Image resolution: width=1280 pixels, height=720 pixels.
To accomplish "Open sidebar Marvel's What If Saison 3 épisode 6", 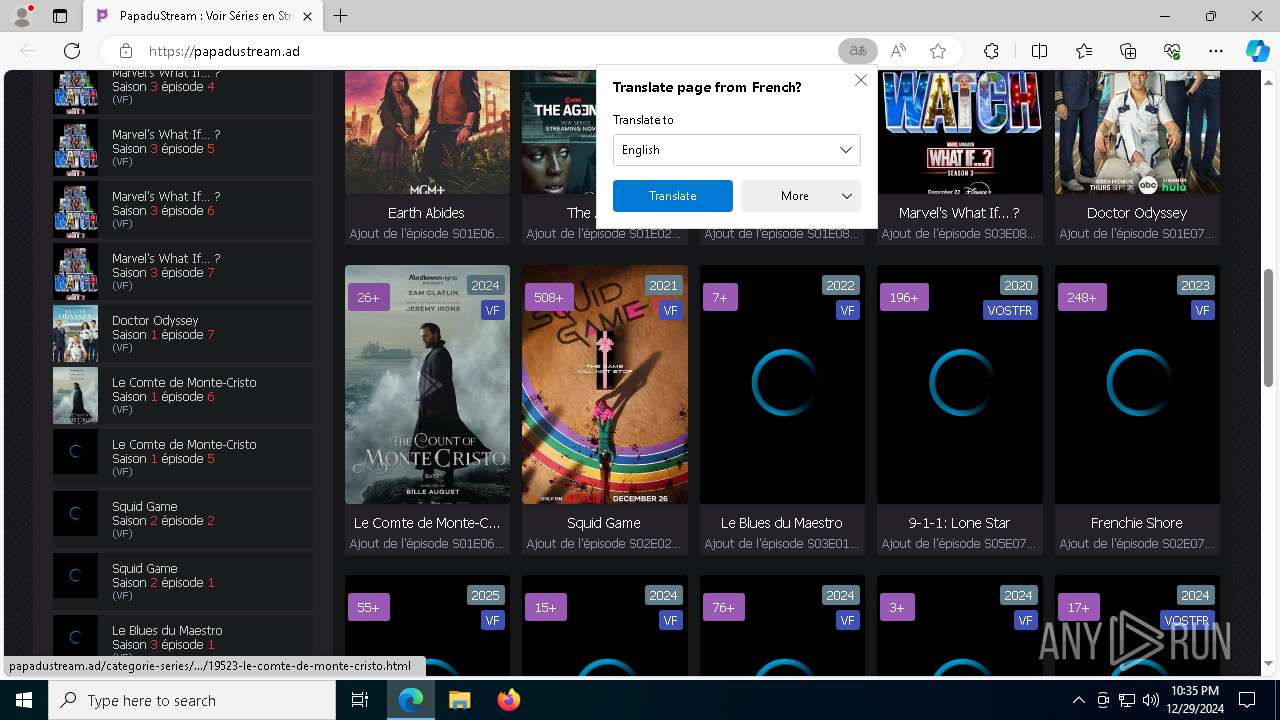I will pos(183,210).
